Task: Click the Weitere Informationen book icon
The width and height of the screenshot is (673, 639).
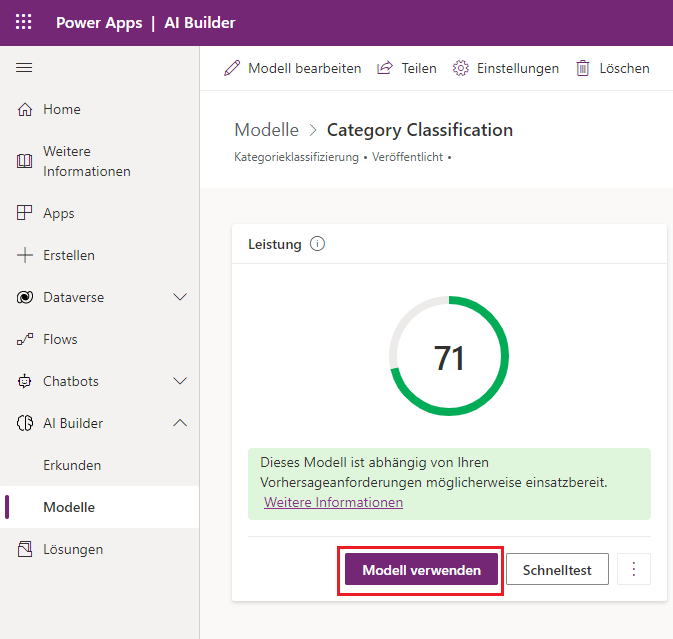Action: (x=25, y=162)
